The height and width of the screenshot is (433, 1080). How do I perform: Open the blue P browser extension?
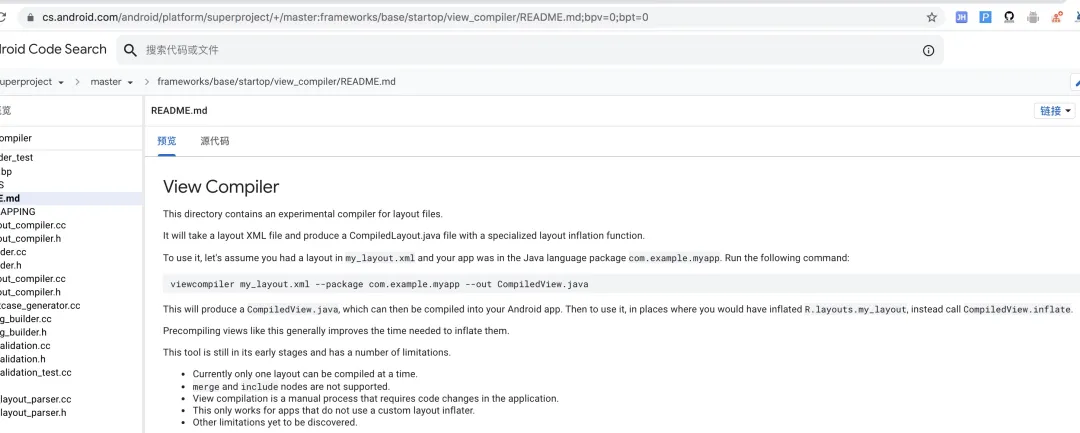coord(986,17)
